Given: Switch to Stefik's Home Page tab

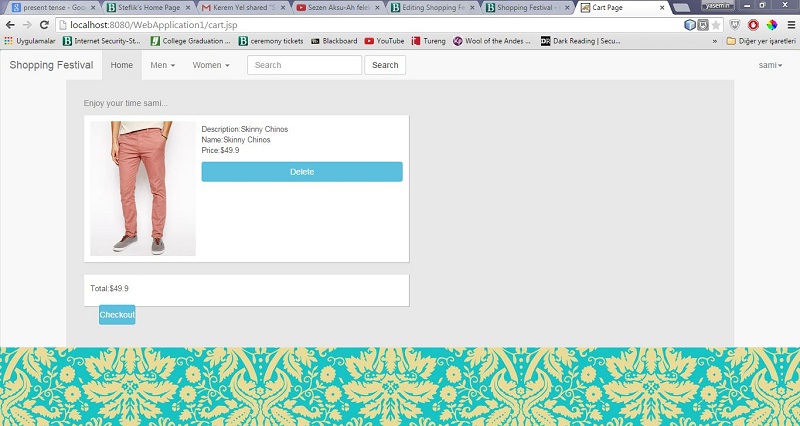Looking at the screenshot, I should (x=147, y=7).
